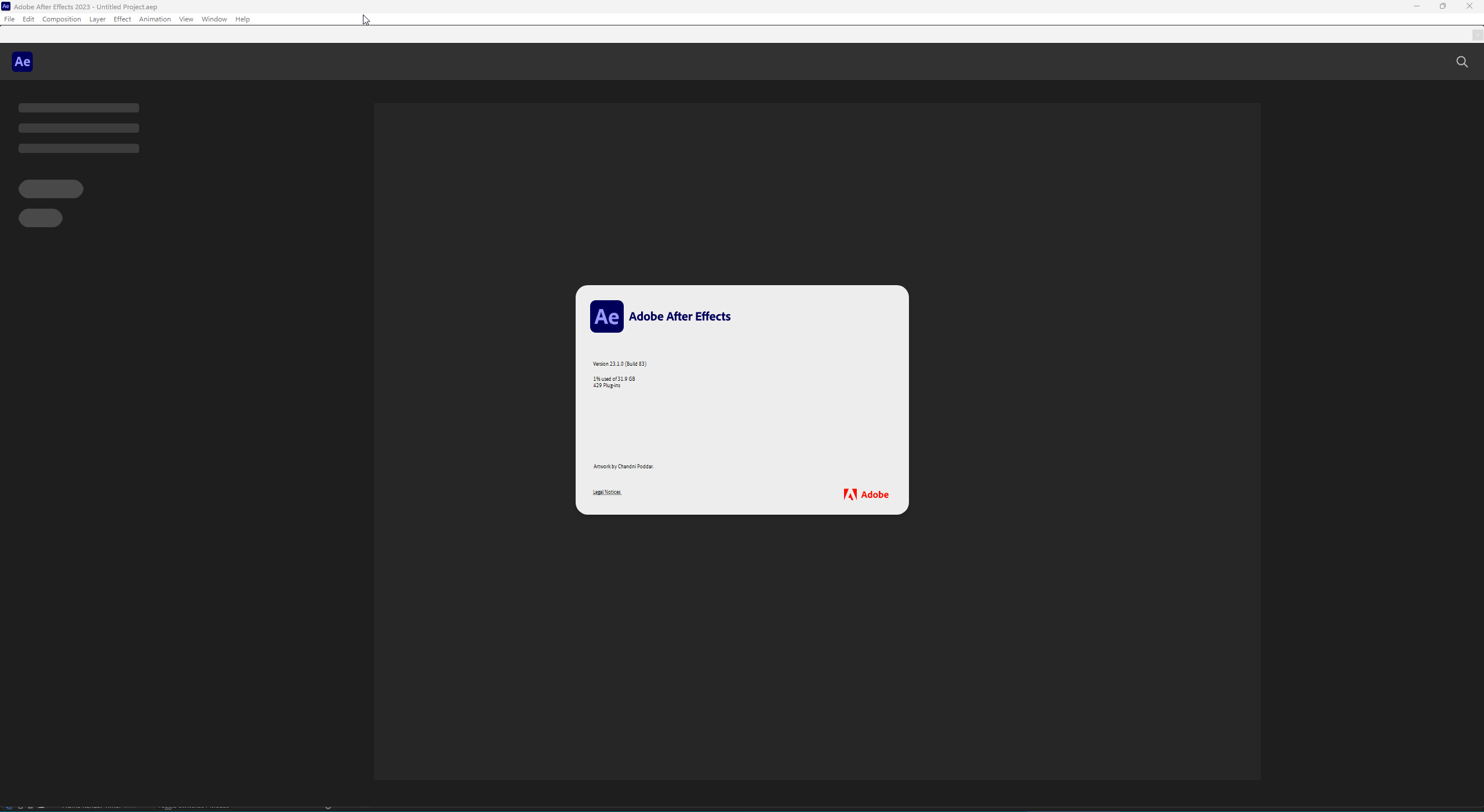Click the Ae home logo in the header

(x=23, y=61)
